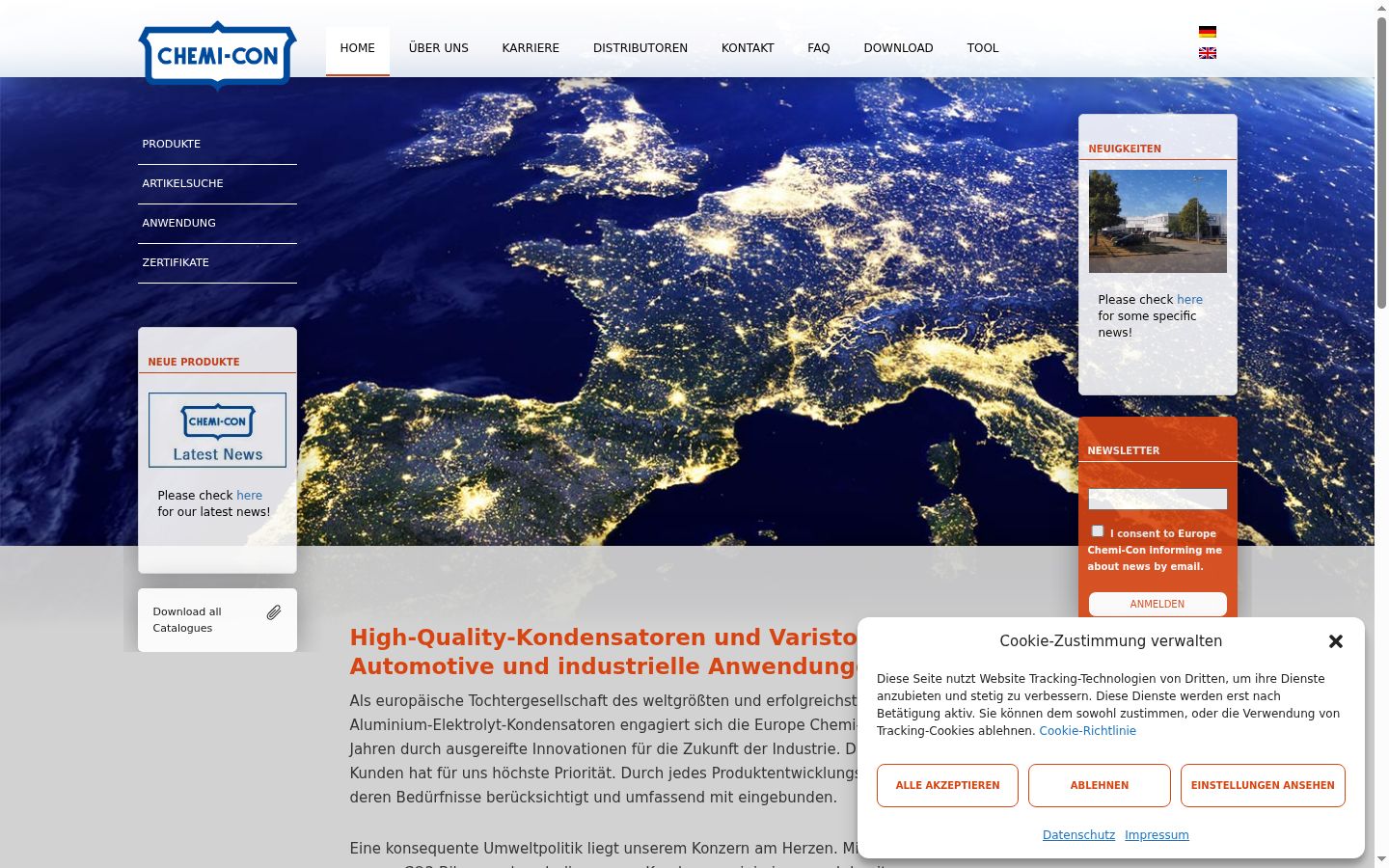Click 'here' link in Neue Produkte box

[249, 496]
